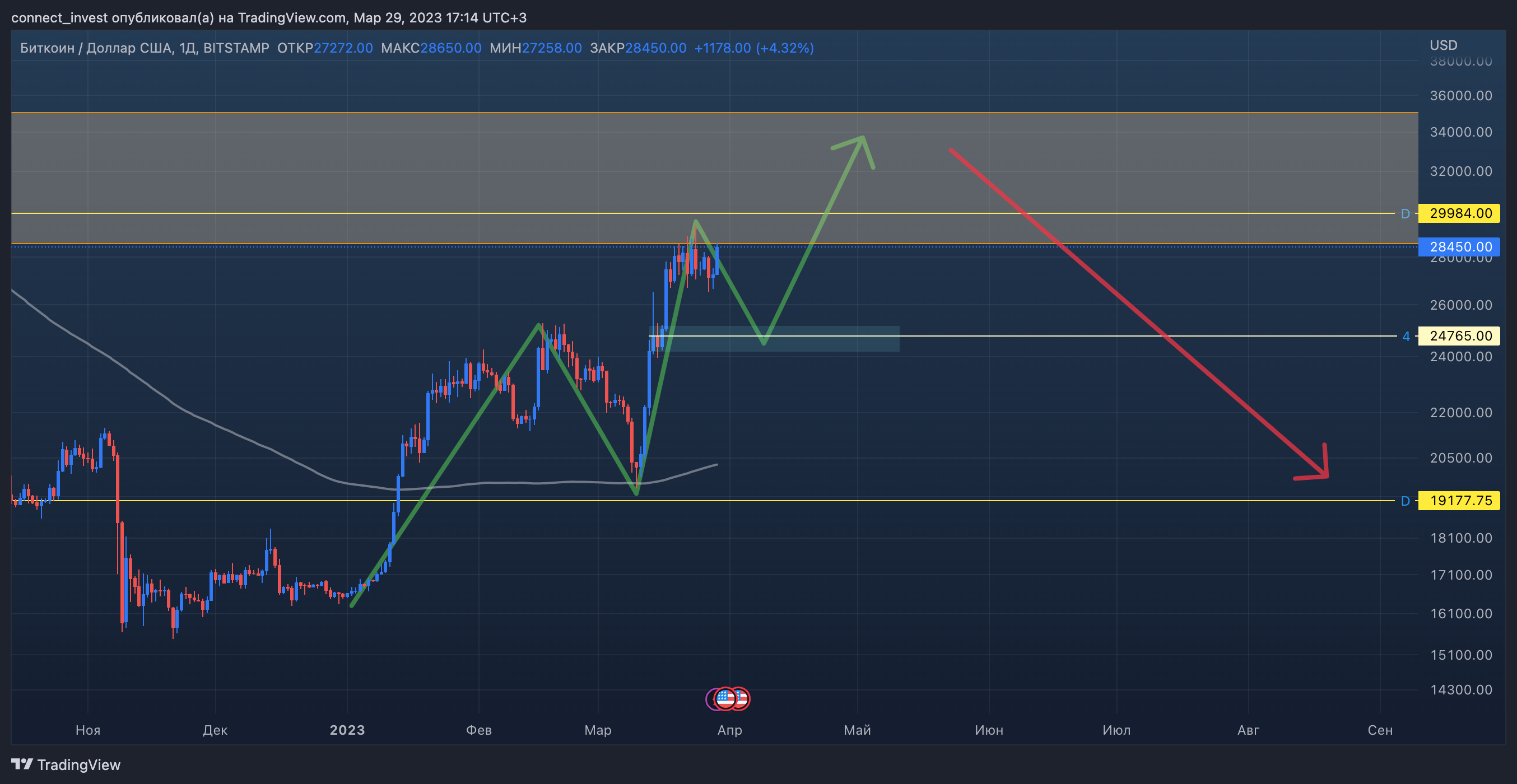The image size is (1517, 784).
Task: Click the front US flag event icon
Action: click(x=725, y=699)
